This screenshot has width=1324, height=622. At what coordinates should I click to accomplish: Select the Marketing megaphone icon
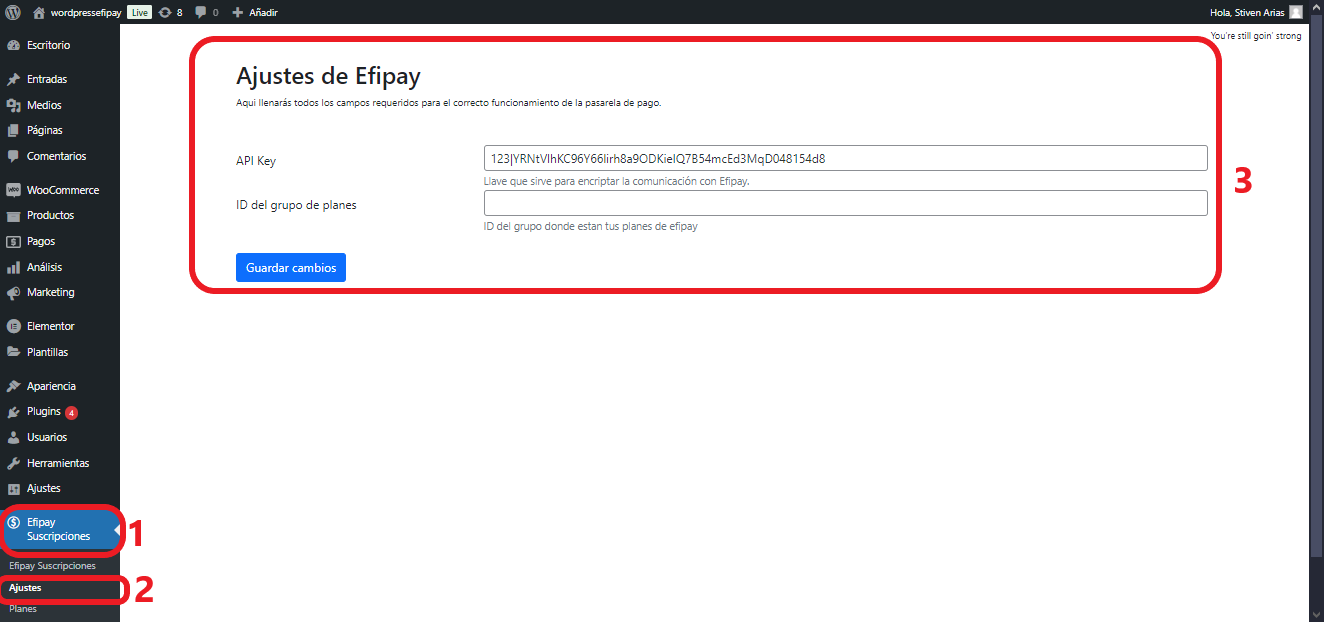tap(14, 292)
